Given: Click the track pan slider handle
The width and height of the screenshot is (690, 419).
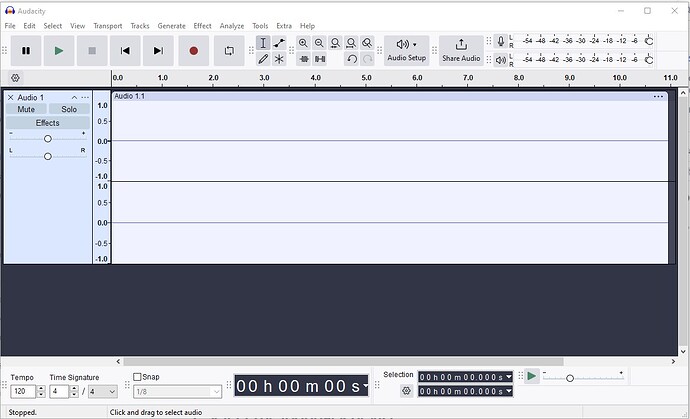Looking at the screenshot, I should coord(48,156).
